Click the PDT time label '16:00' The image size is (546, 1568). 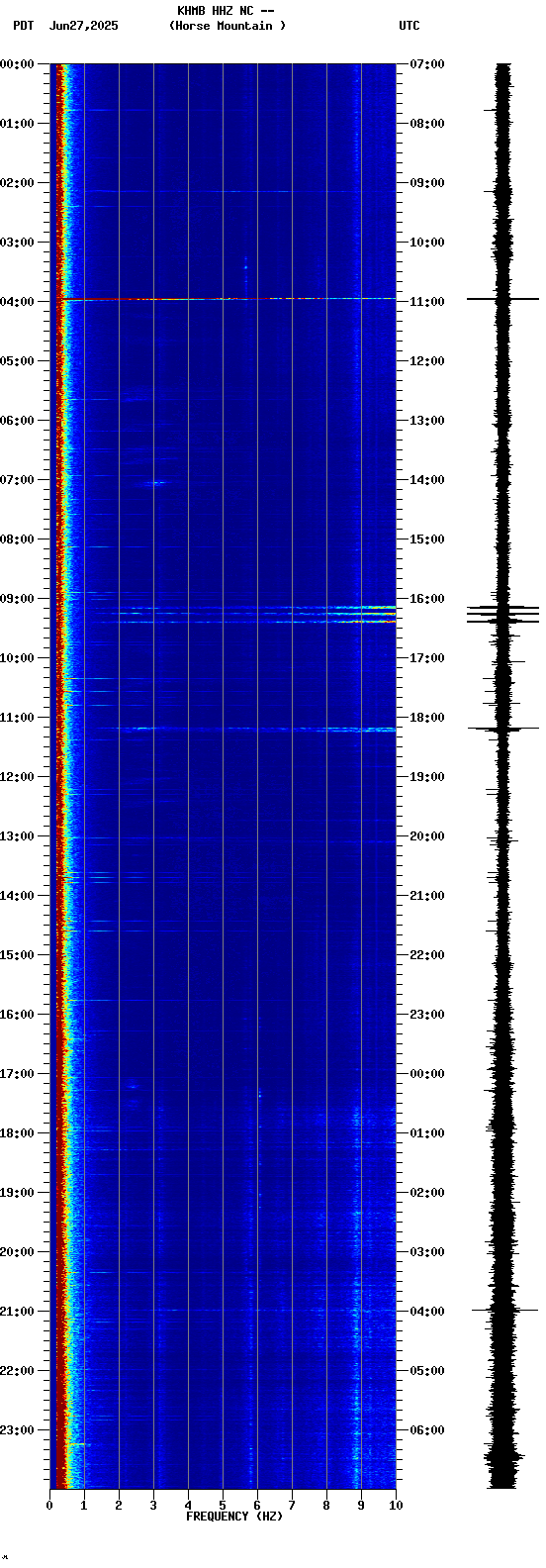(x=17, y=1015)
